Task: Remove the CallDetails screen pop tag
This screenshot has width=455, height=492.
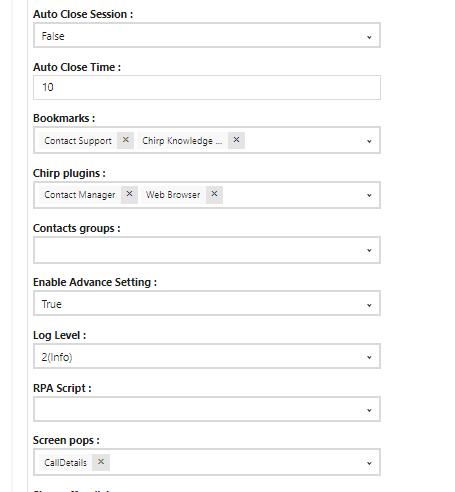Action: [101, 462]
